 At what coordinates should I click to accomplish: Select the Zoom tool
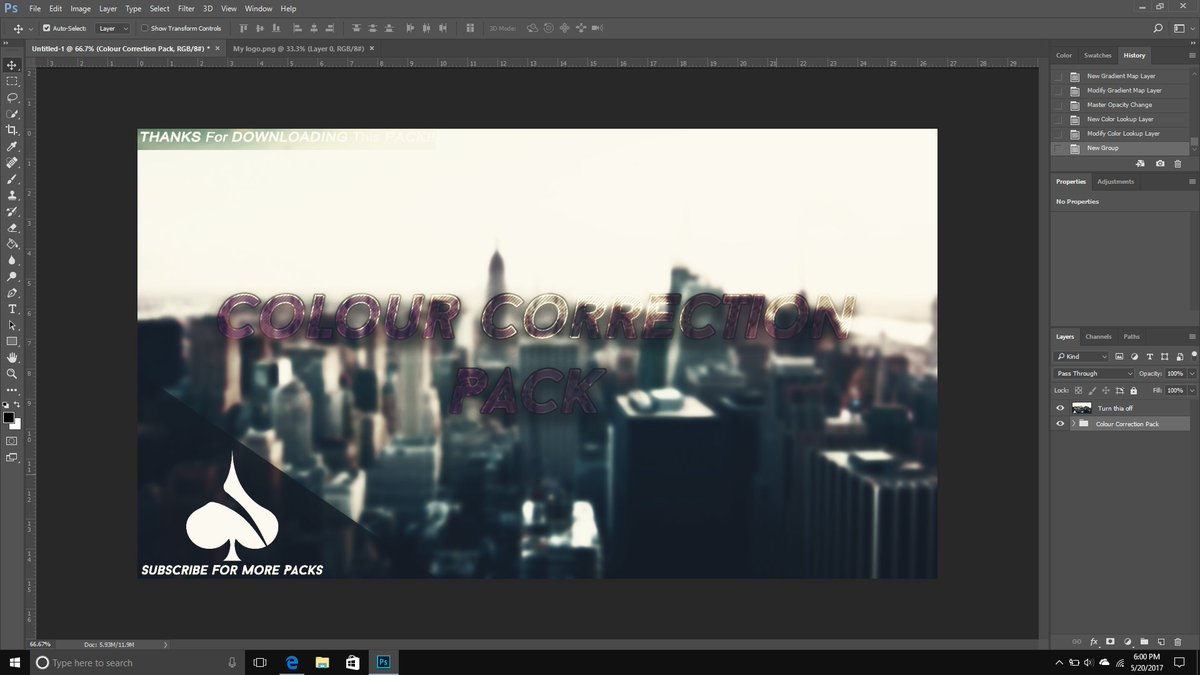point(12,373)
